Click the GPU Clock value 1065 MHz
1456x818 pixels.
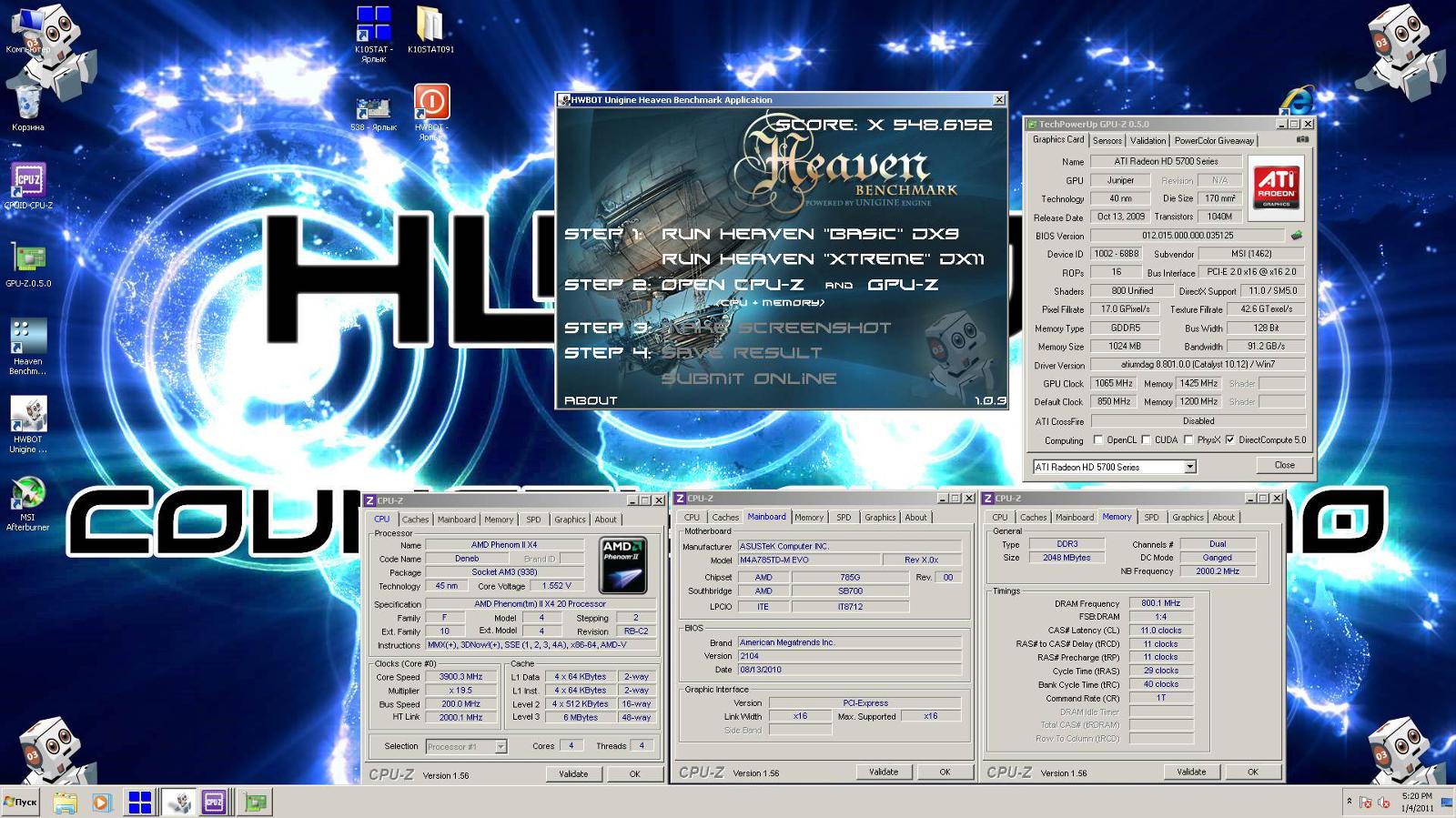(x=1114, y=383)
